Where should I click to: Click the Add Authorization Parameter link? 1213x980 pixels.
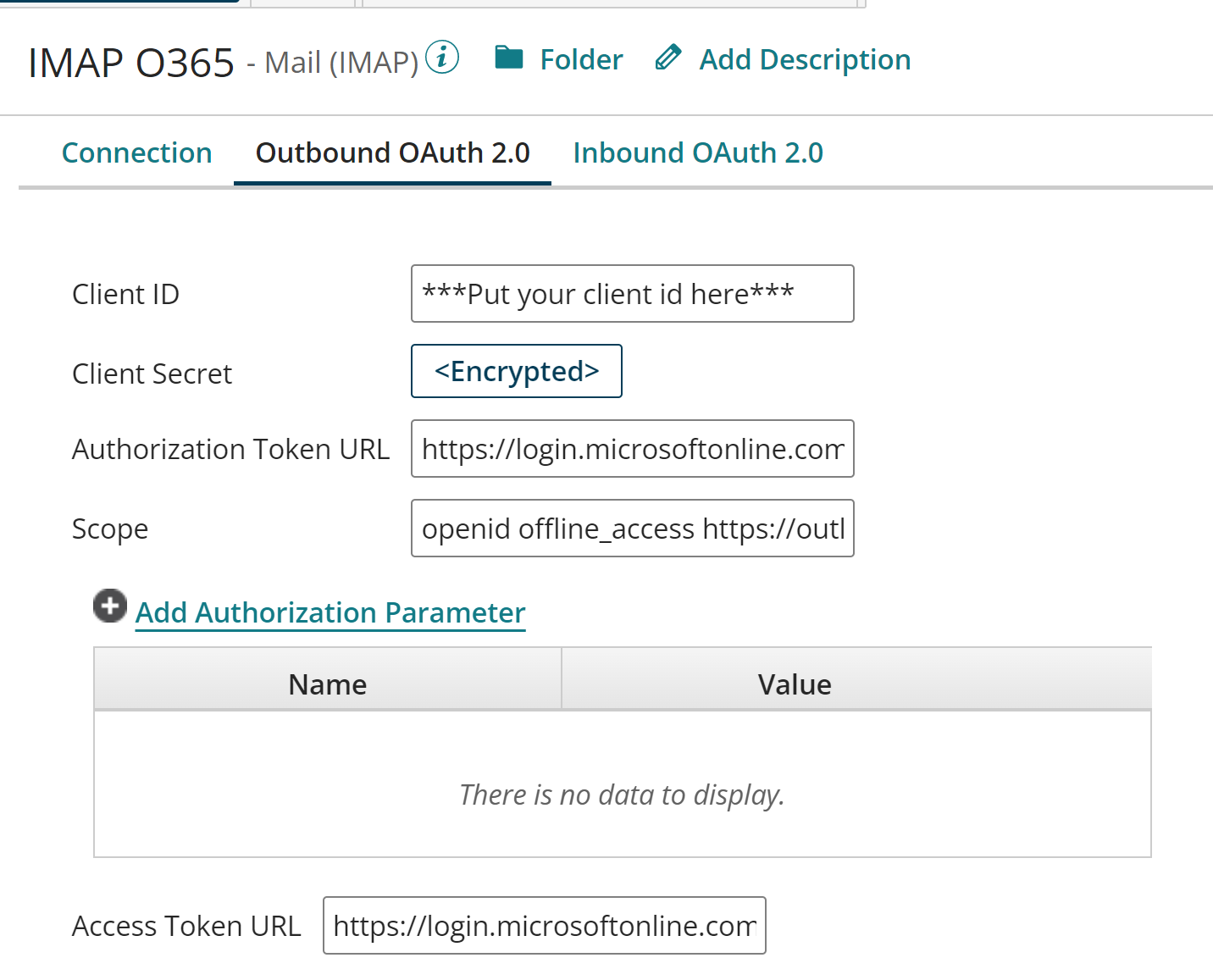coord(330,612)
